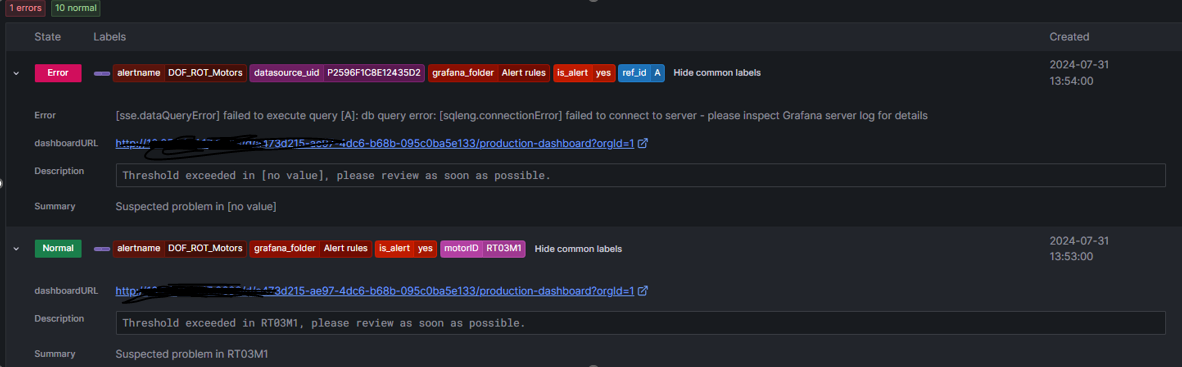
Task: Click description box mentioning RT03M1
Action: [640, 323]
